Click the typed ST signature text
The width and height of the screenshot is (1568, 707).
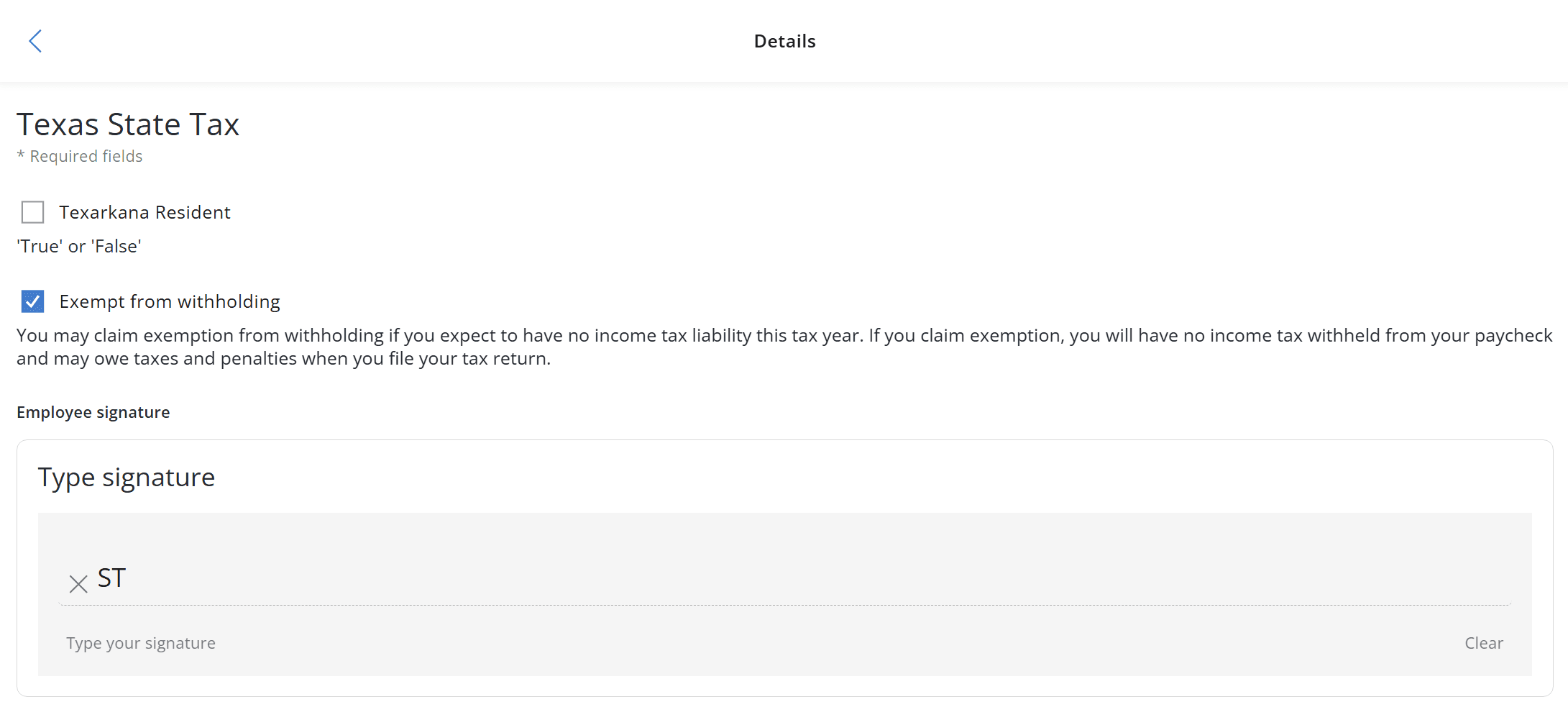(112, 578)
